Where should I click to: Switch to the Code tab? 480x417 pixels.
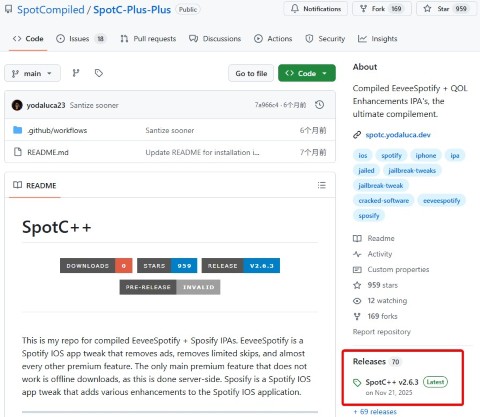pyautogui.click(x=28, y=39)
